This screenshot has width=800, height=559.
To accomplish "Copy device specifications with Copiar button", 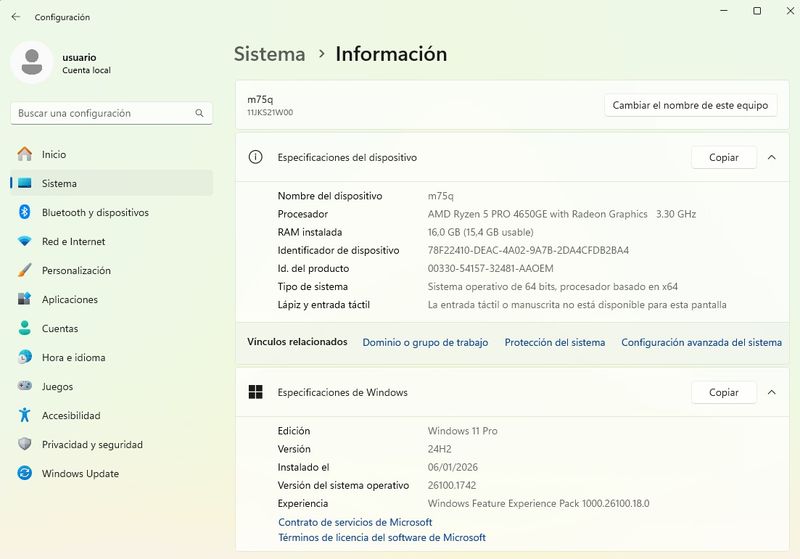I will (x=723, y=158).
